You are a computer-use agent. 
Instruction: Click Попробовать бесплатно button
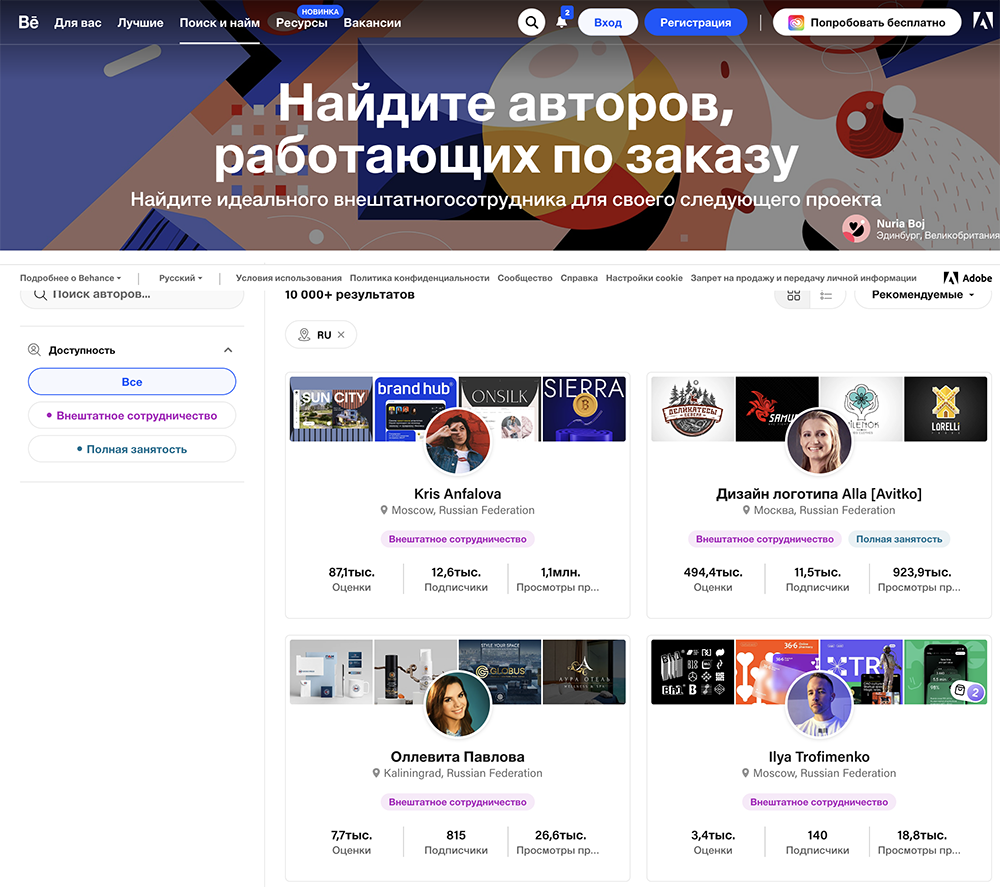point(867,22)
